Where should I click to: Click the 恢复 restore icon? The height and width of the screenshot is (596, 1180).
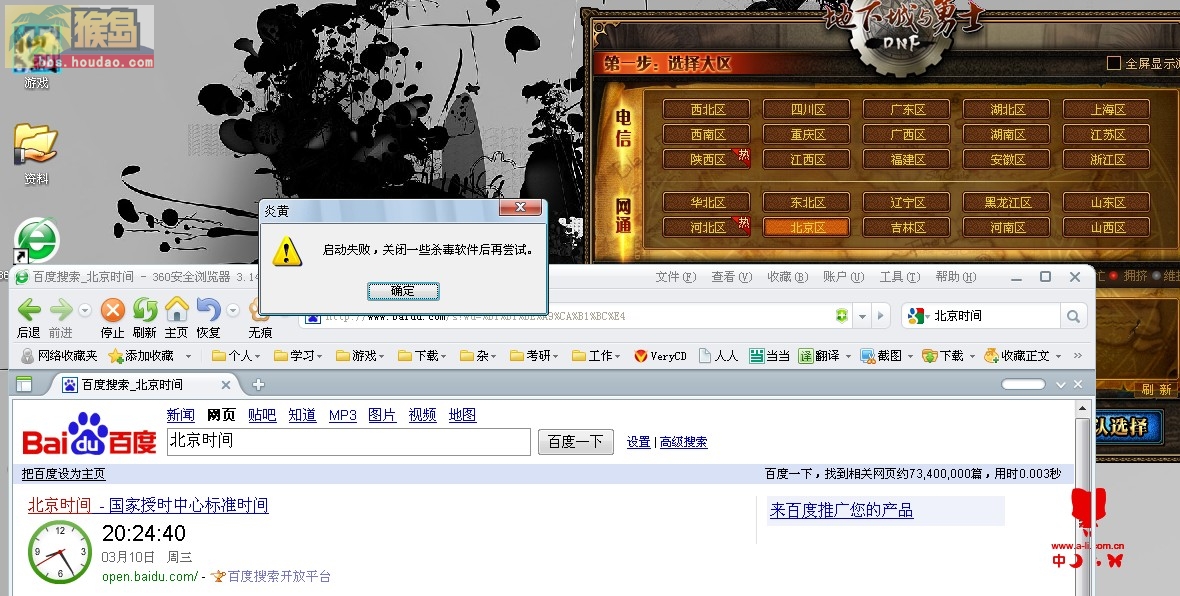pyautogui.click(x=208, y=309)
